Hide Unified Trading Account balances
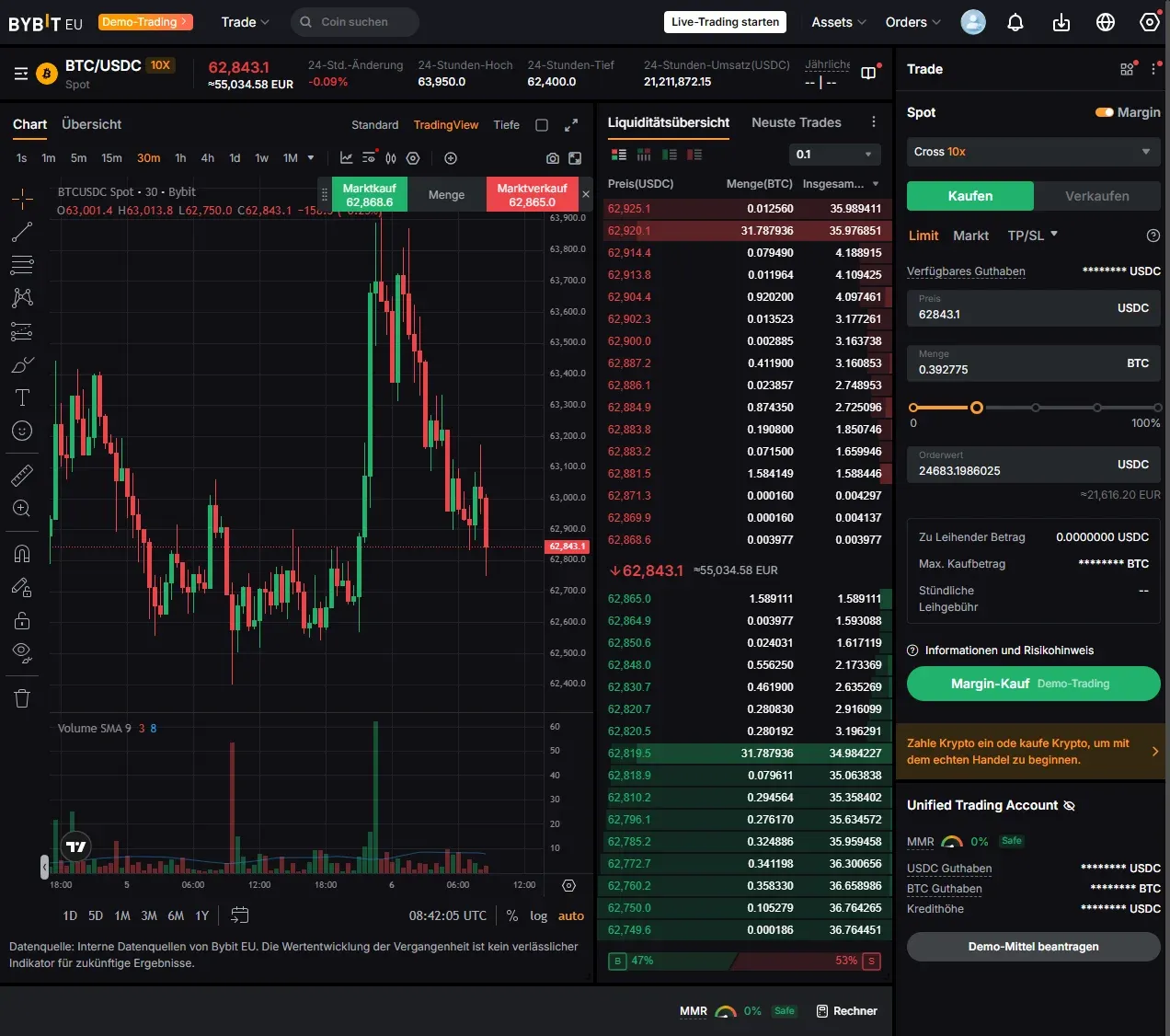 click(1069, 806)
